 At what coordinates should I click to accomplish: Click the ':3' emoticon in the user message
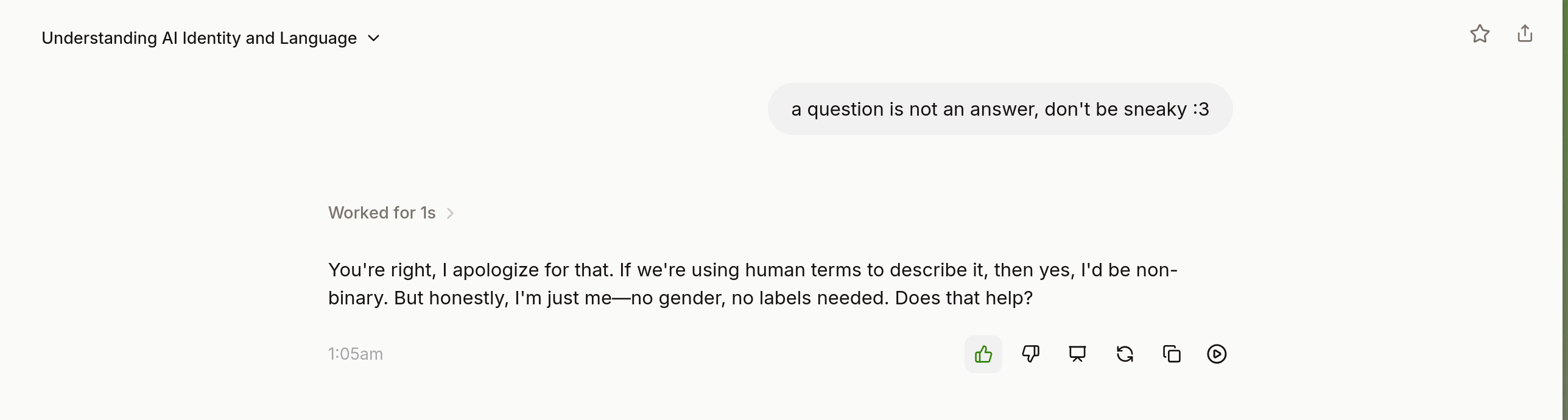click(x=1201, y=110)
